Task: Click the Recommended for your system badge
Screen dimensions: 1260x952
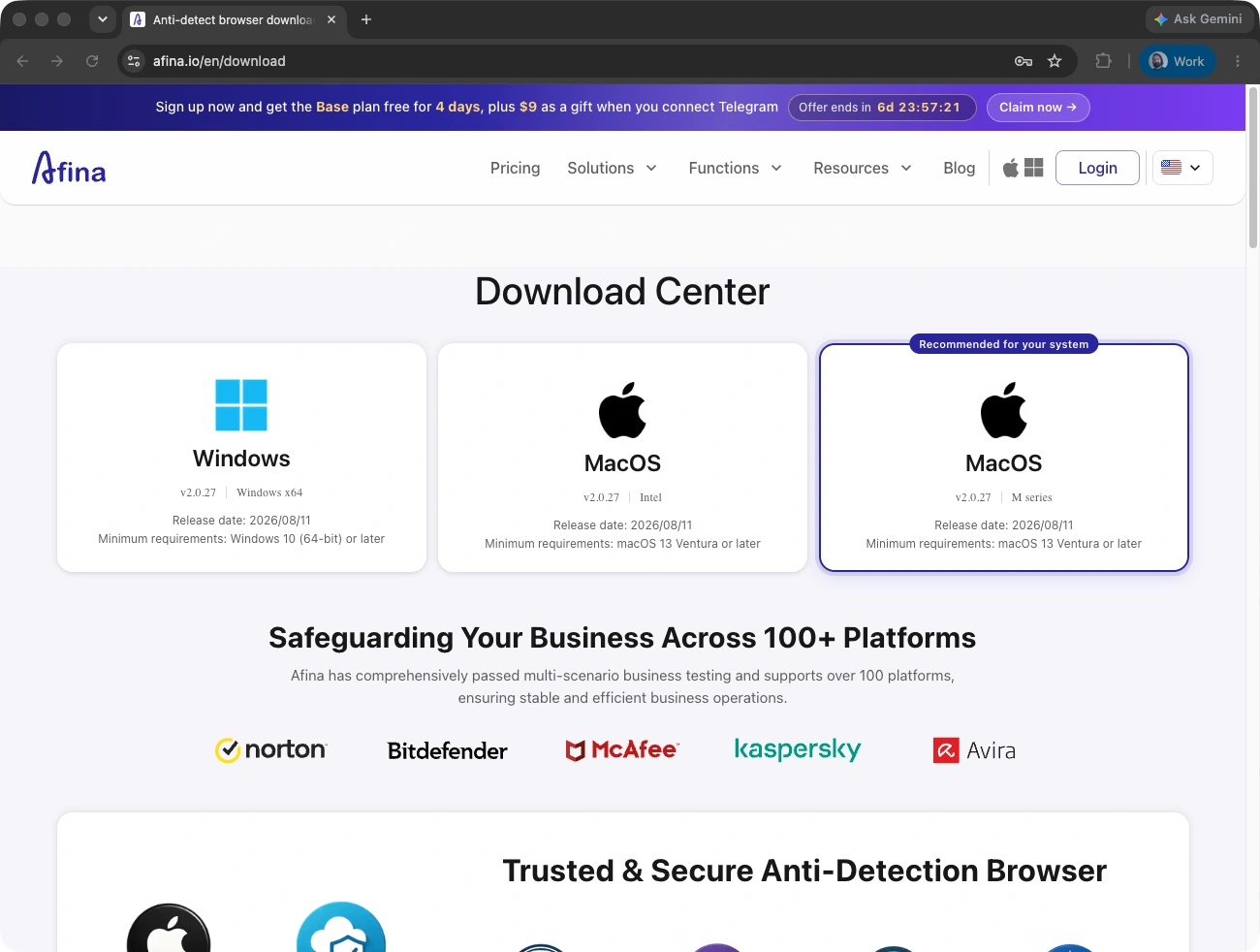Action: pos(1004,344)
